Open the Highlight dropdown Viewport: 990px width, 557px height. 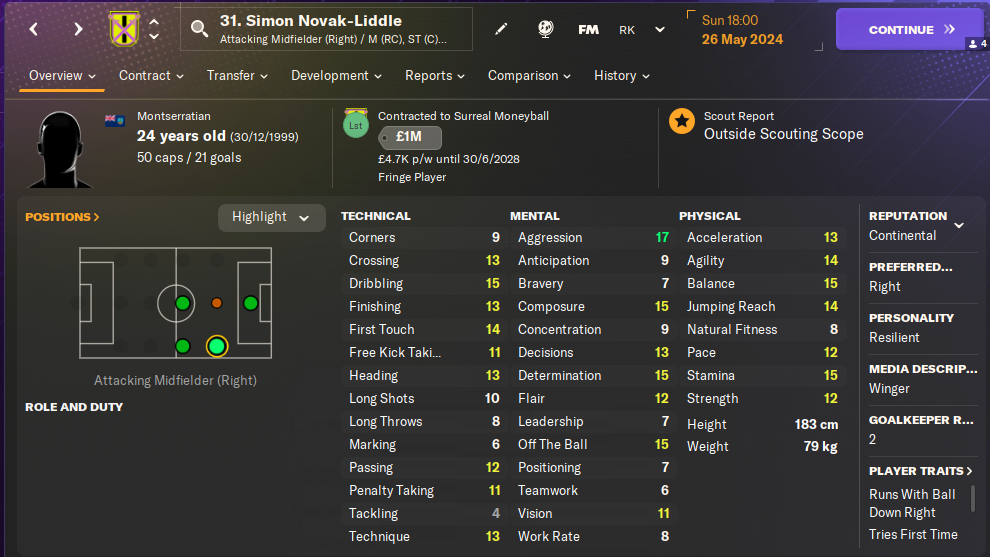tap(271, 217)
